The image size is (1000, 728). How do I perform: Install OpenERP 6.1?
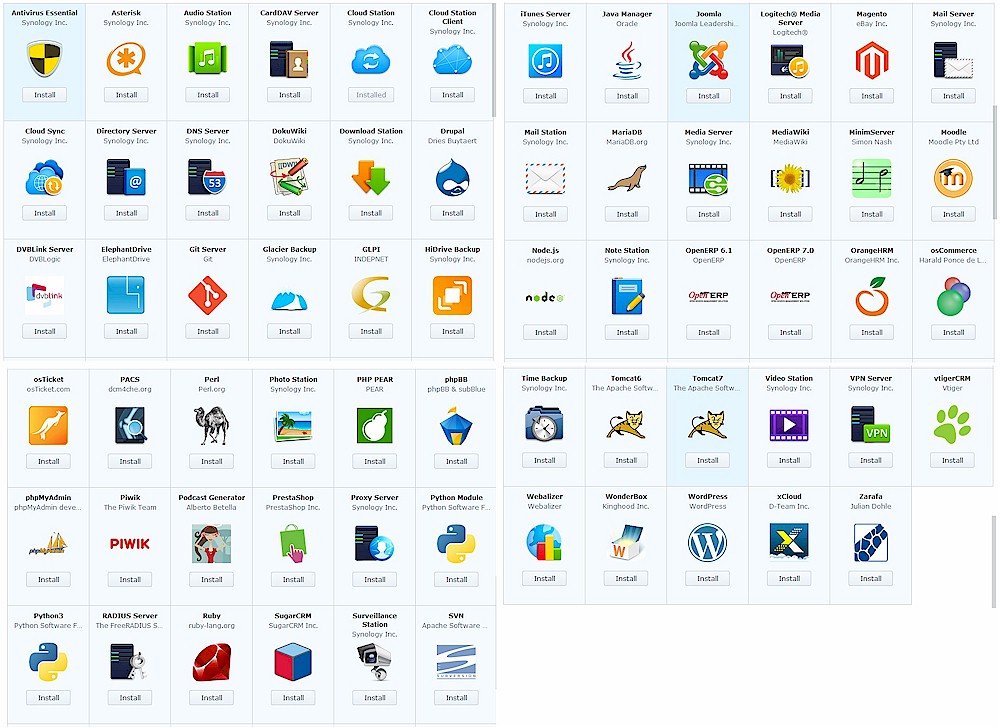[709, 332]
